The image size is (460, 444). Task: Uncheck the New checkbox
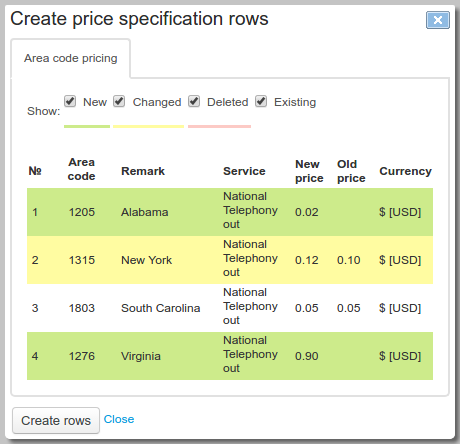[x=70, y=101]
